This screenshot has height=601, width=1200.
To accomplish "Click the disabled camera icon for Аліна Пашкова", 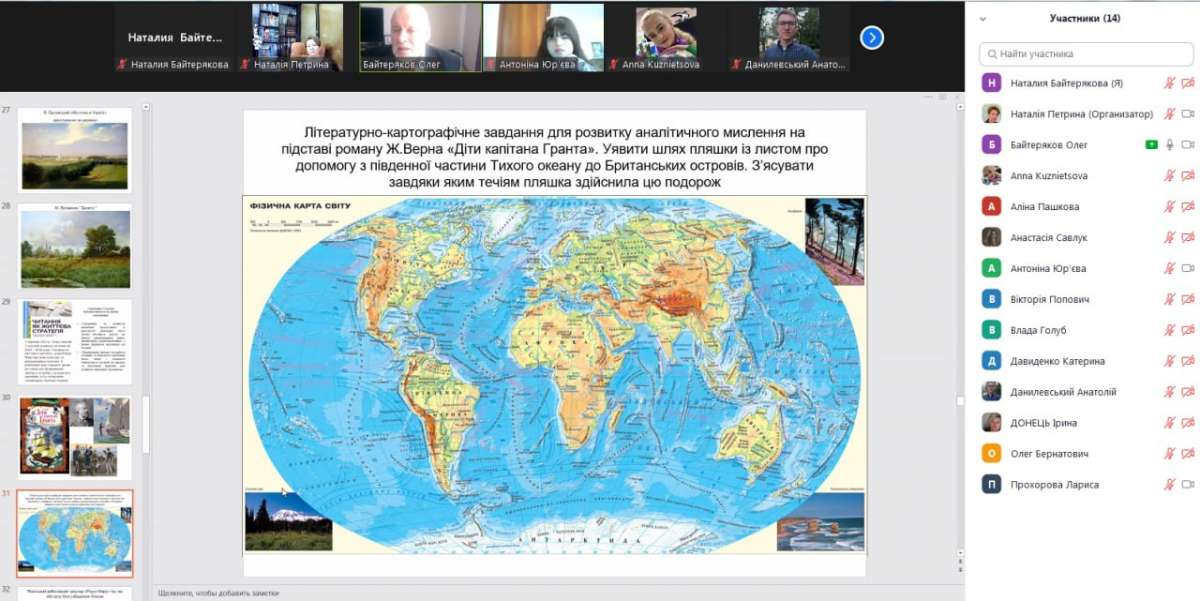I will tap(1188, 207).
